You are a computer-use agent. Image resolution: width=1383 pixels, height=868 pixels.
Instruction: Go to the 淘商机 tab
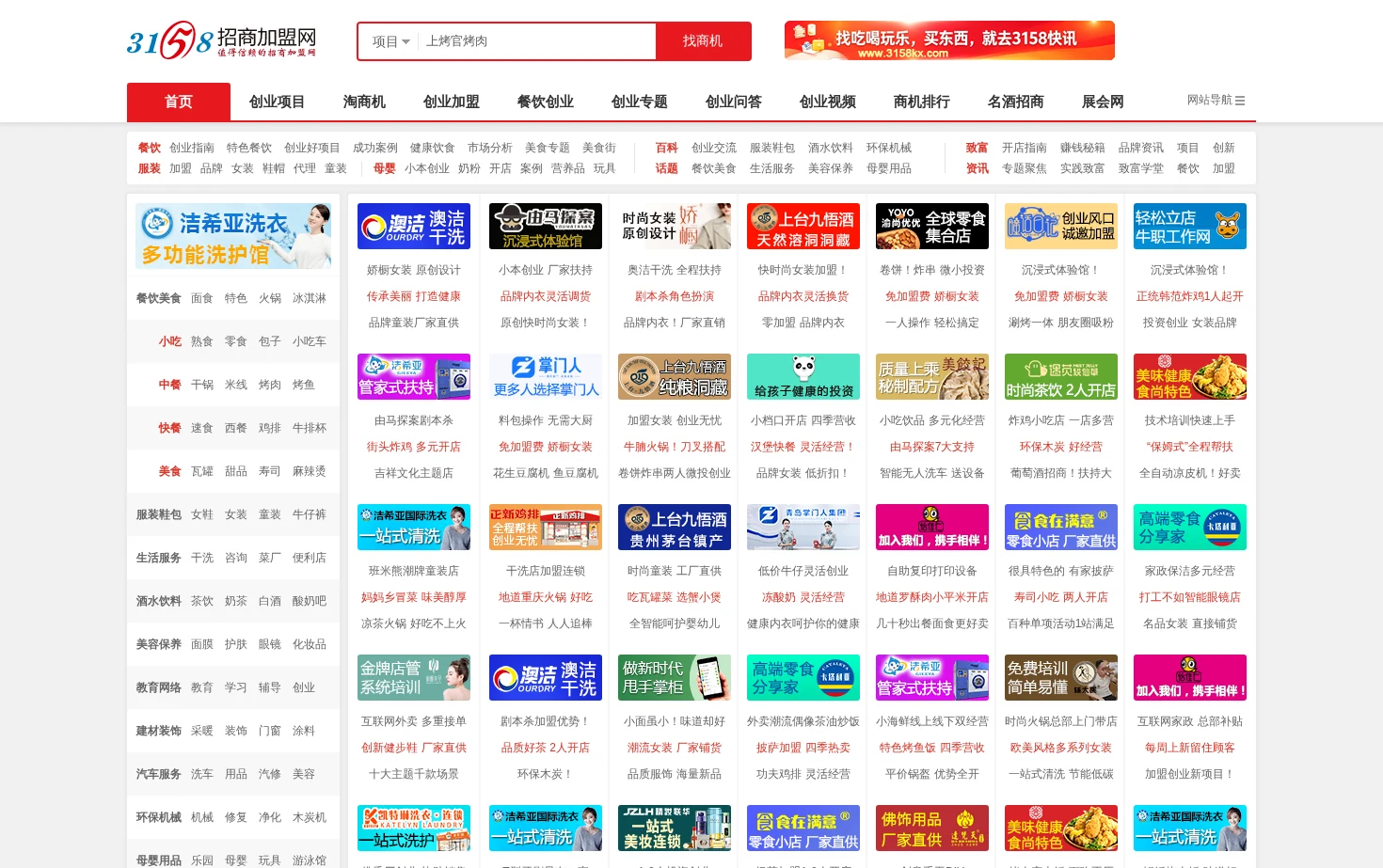[x=364, y=102]
